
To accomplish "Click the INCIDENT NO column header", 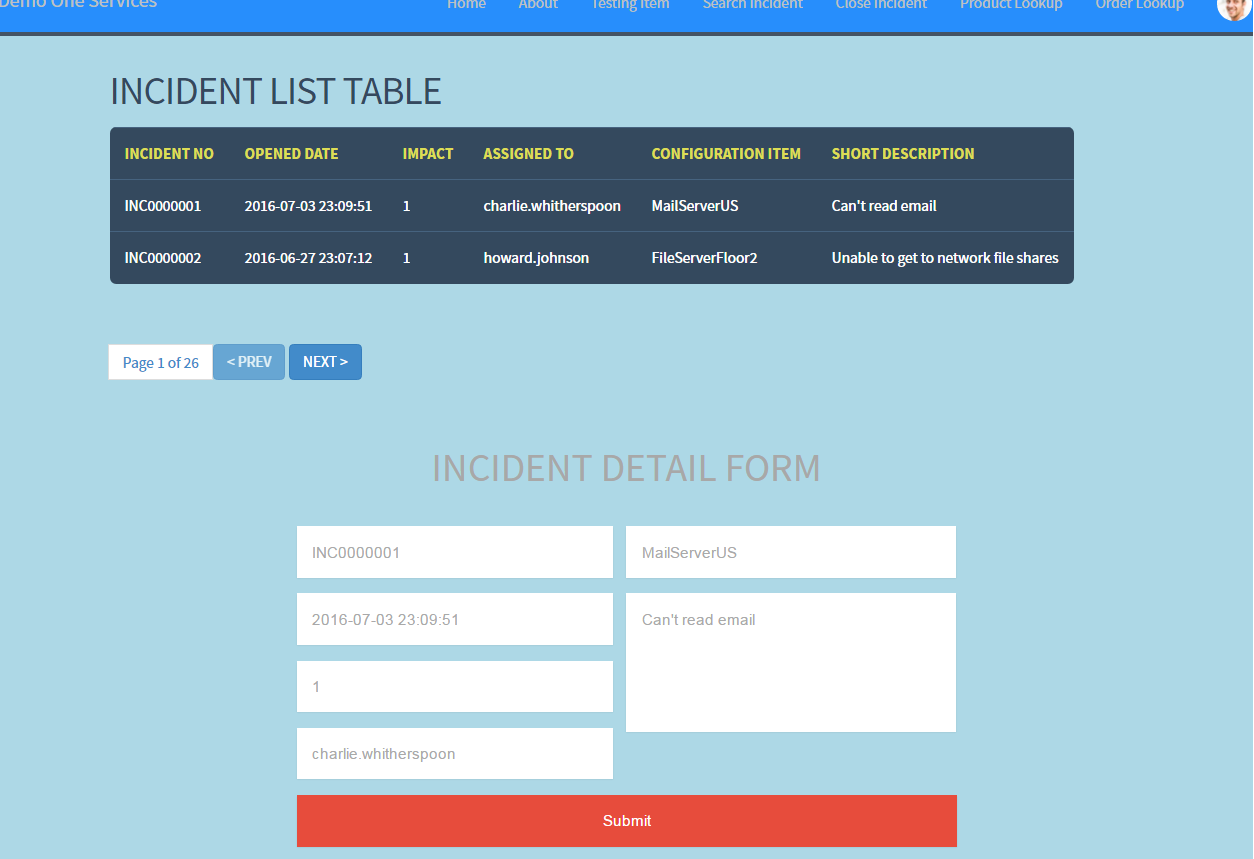I will (169, 153).
